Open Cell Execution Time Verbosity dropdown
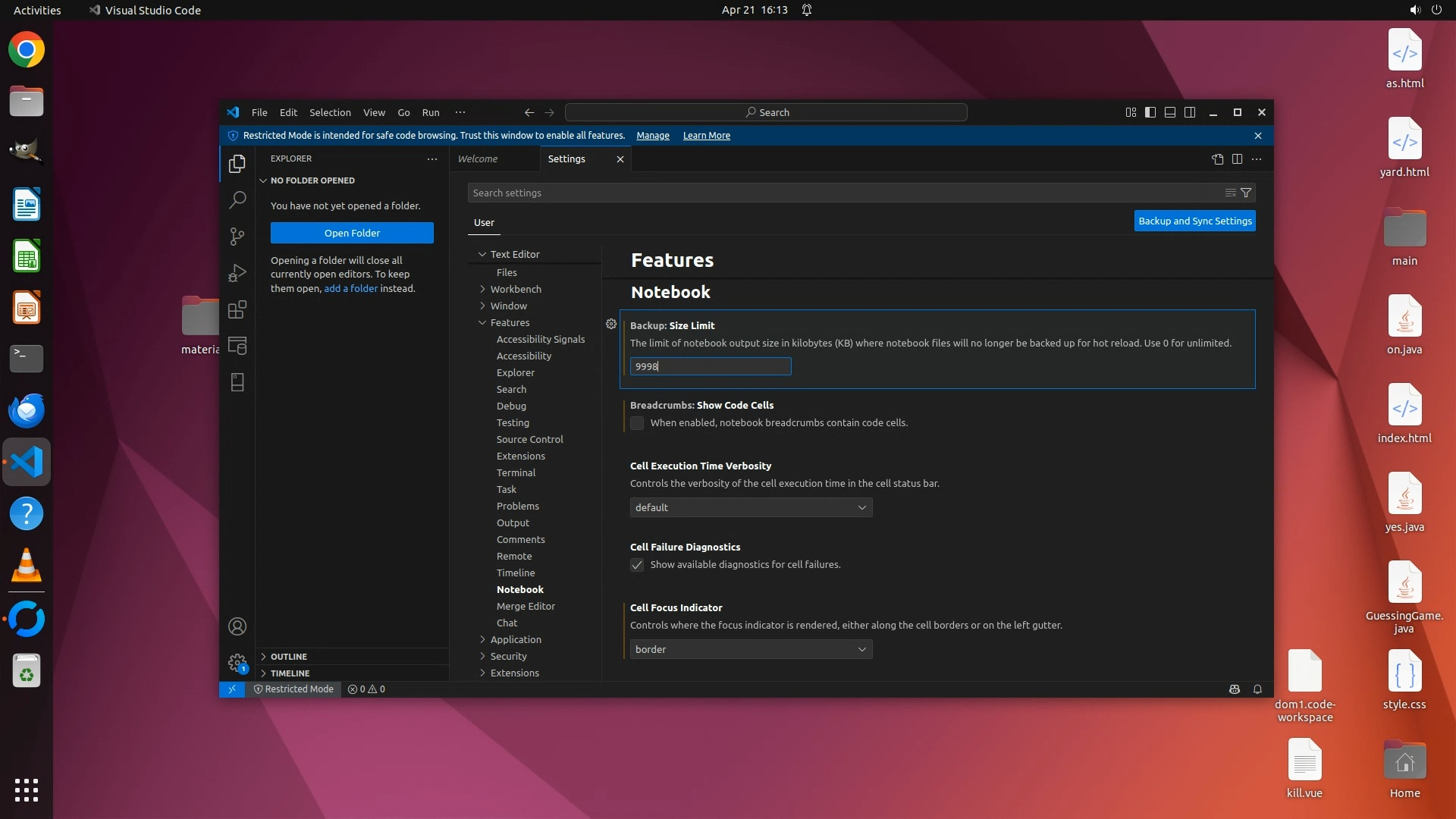 (x=751, y=507)
